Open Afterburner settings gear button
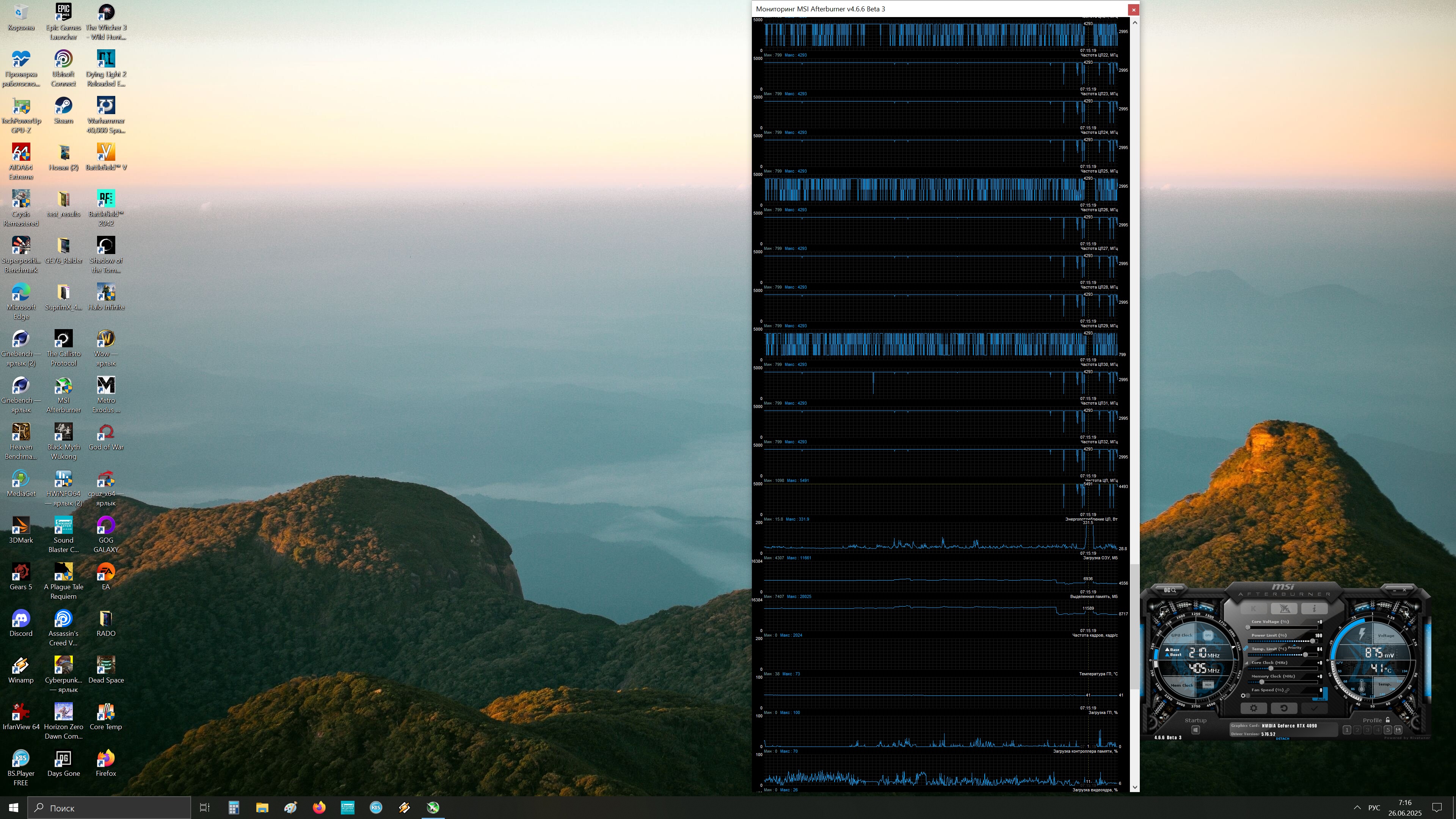This screenshot has height=819, width=1456. (x=1254, y=708)
